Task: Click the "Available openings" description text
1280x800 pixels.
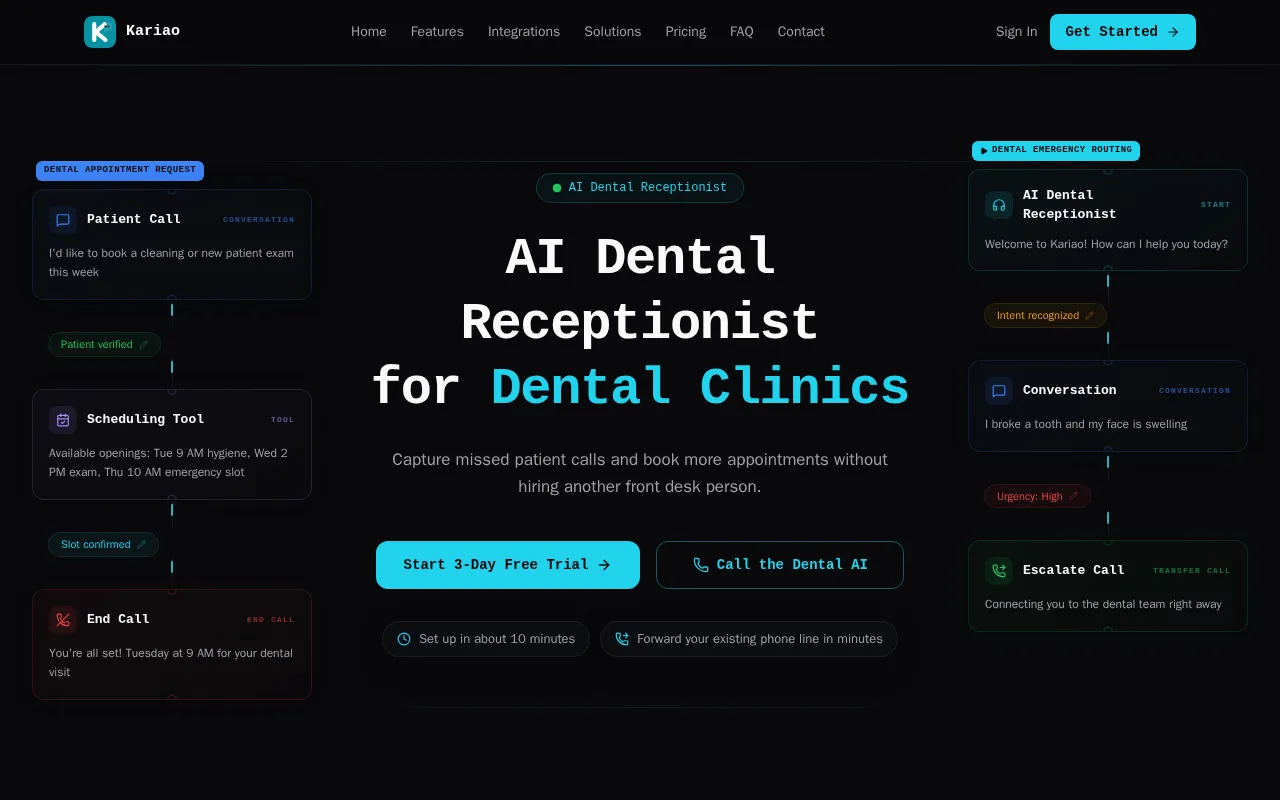Action: coord(168,463)
